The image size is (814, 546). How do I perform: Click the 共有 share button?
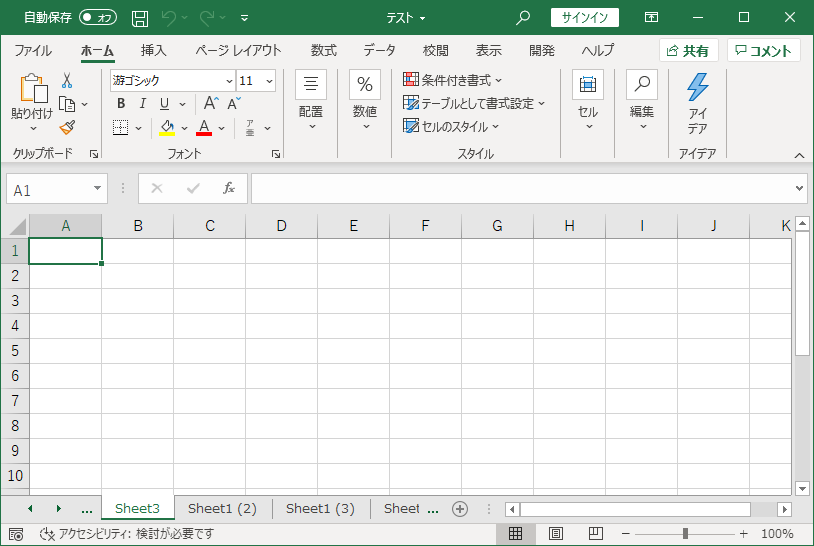(688, 50)
